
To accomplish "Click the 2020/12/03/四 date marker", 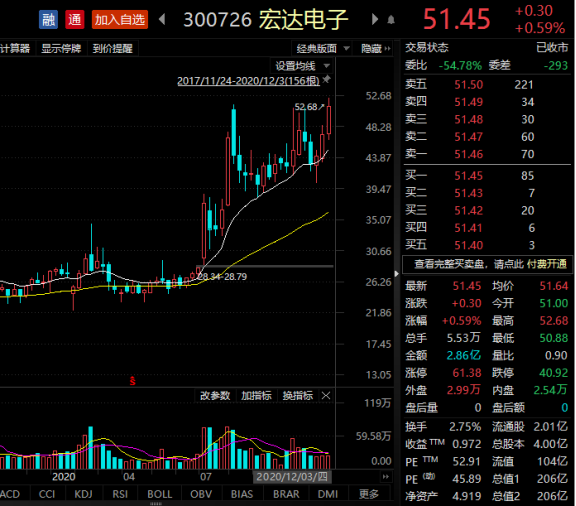I will coord(292,477).
